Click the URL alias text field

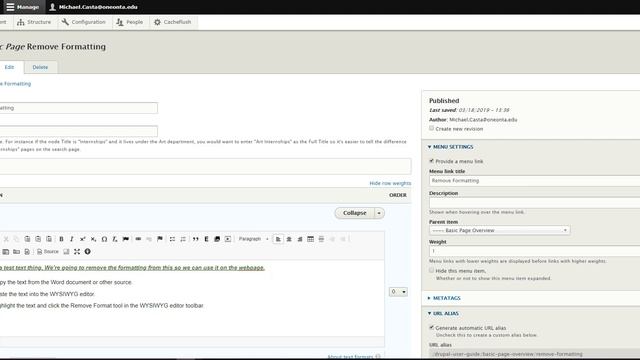click(x=535, y=354)
